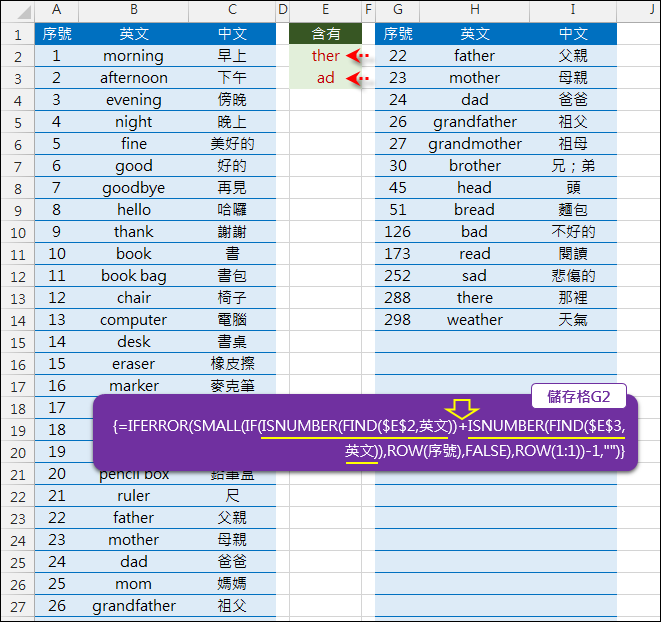
Task: Select column I header
Action: pyautogui.click(x=573, y=10)
